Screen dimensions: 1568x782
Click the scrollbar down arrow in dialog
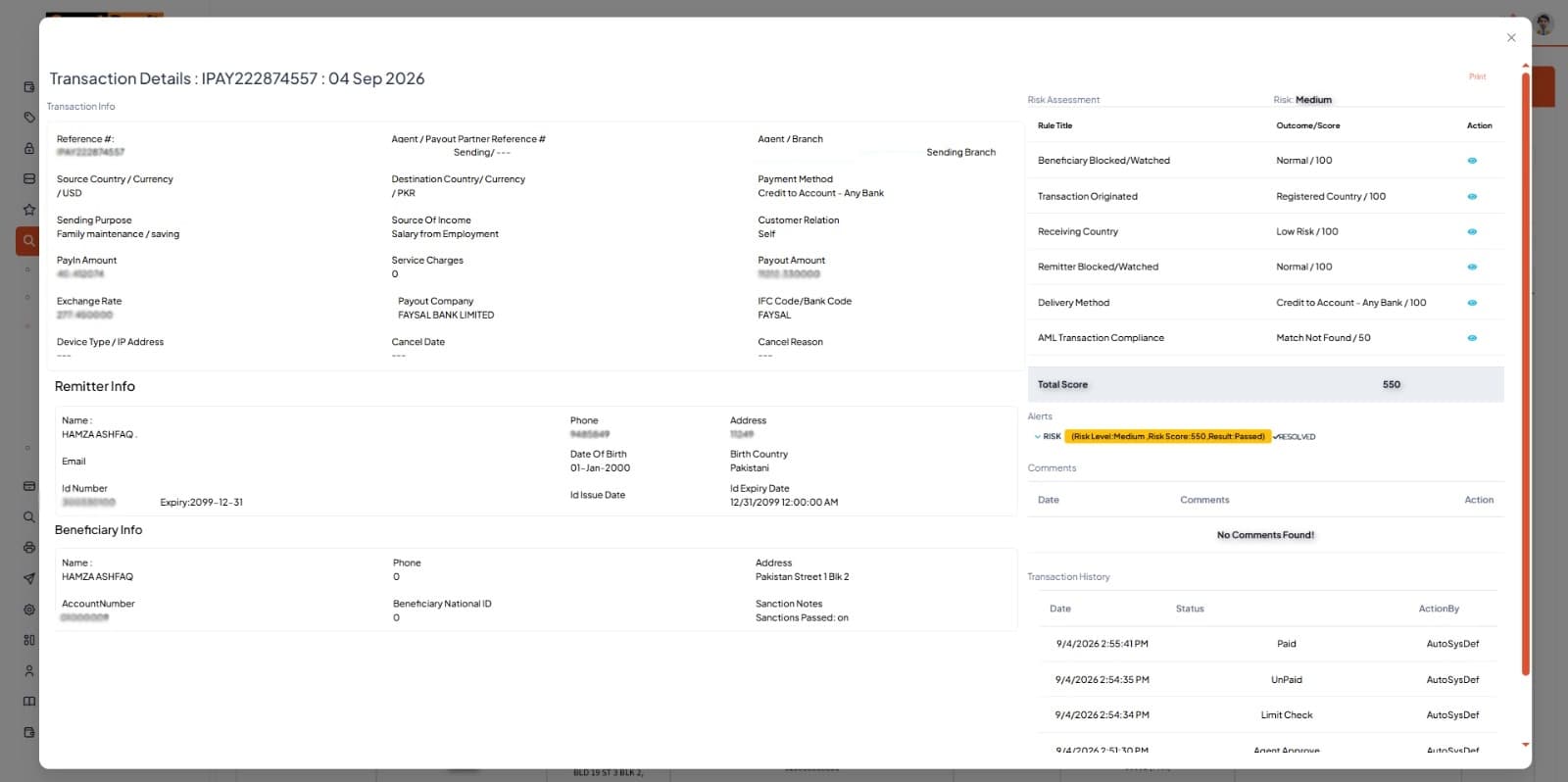click(1526, 745)
